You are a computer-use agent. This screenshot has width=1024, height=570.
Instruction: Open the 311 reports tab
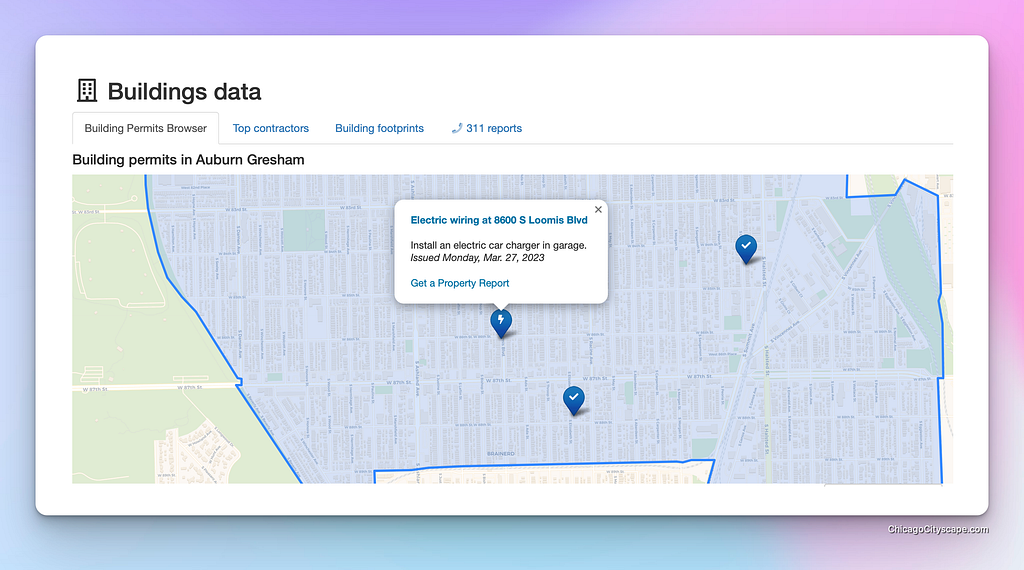pyautogui.click(x=487, y=128)
